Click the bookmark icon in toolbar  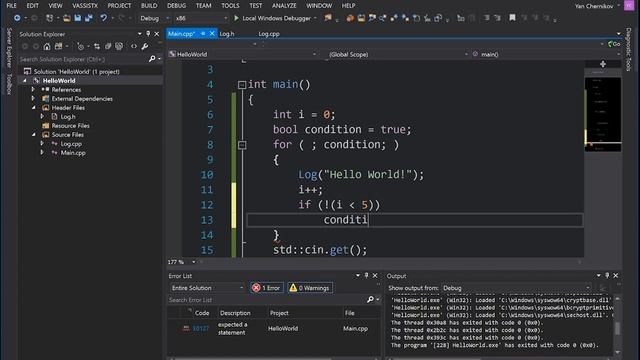click(x=512, y=18)
